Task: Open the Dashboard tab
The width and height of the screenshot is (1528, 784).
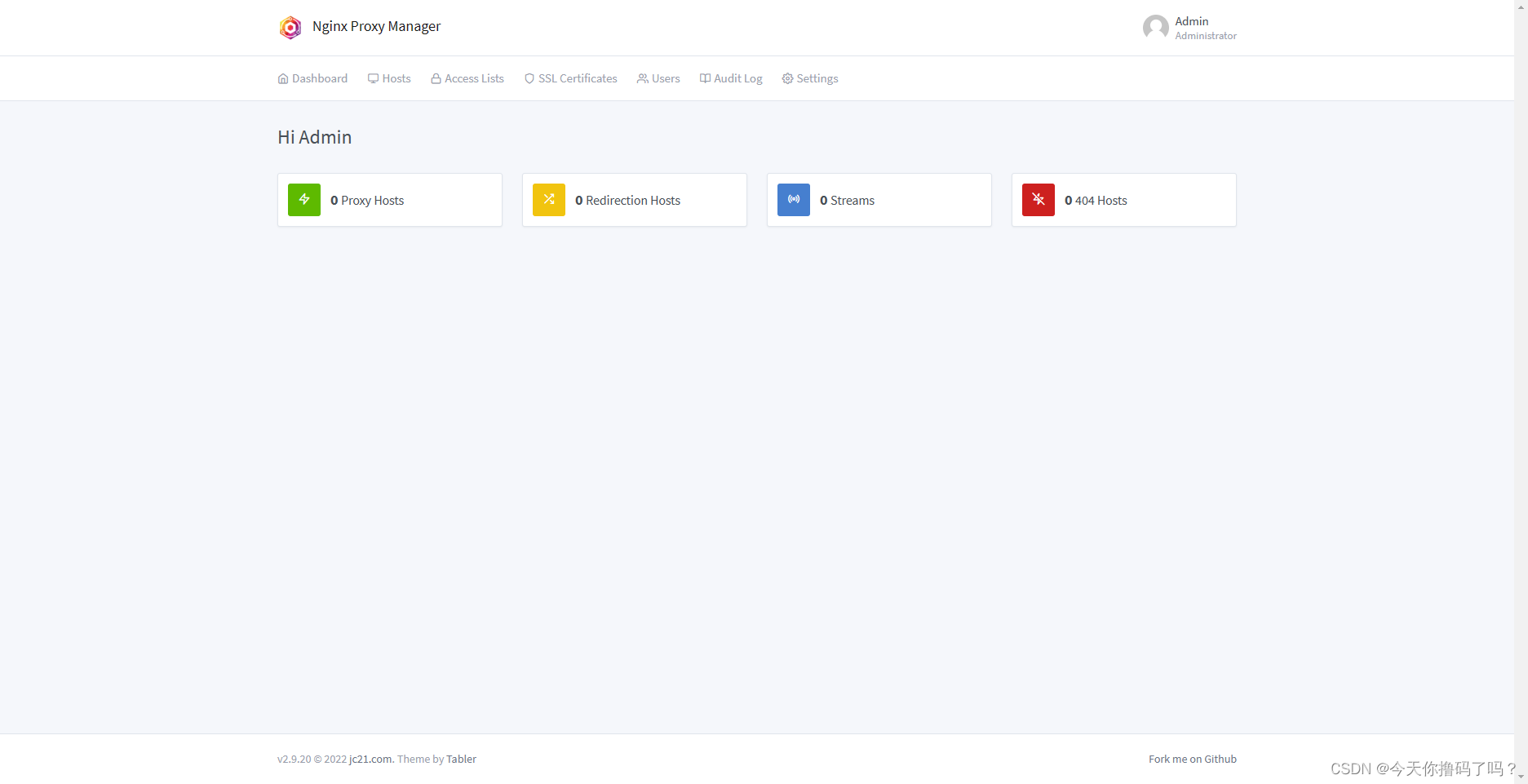Action: (319, 78)
